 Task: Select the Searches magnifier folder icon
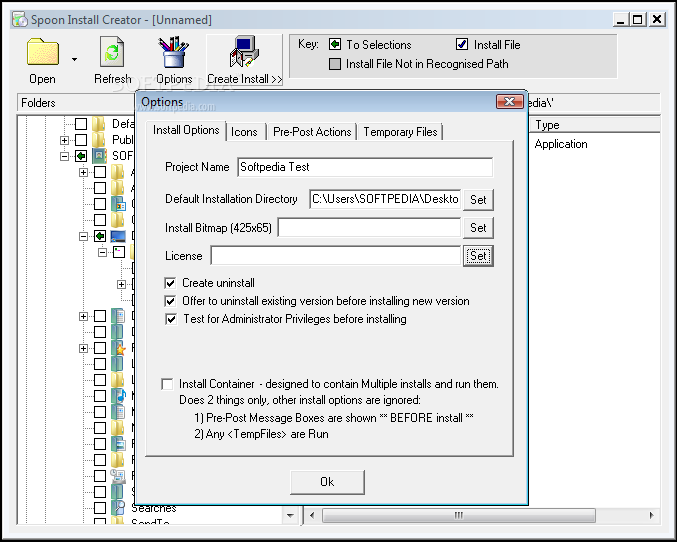point(118,507)
